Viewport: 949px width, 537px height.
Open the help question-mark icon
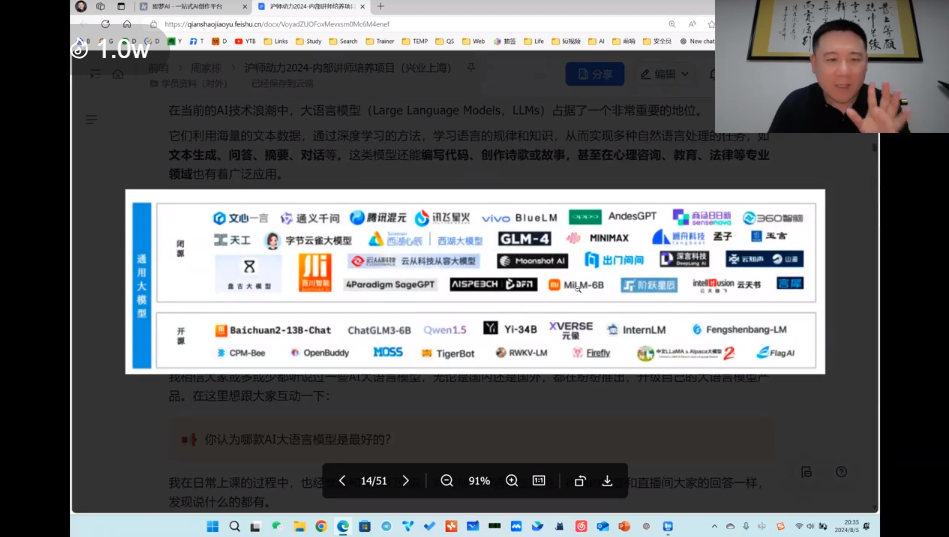[841, 472]
